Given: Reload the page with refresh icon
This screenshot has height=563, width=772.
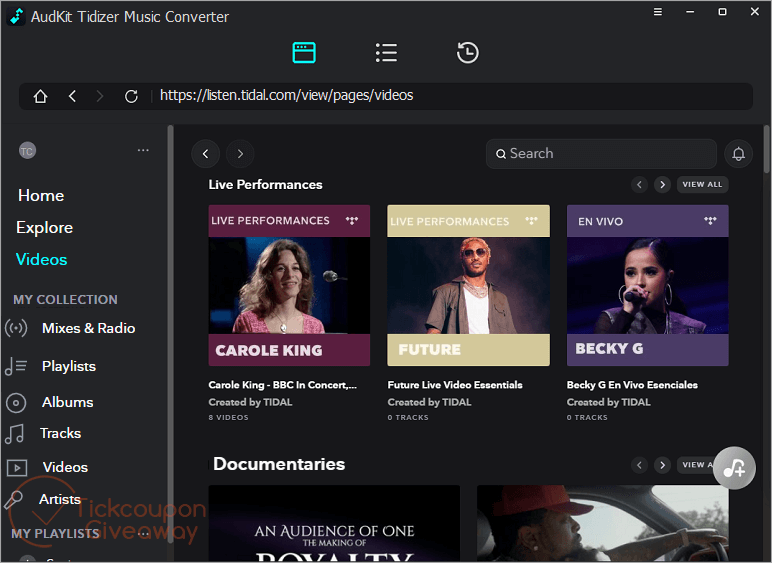Looking at the screenshot, I should 131,96.
